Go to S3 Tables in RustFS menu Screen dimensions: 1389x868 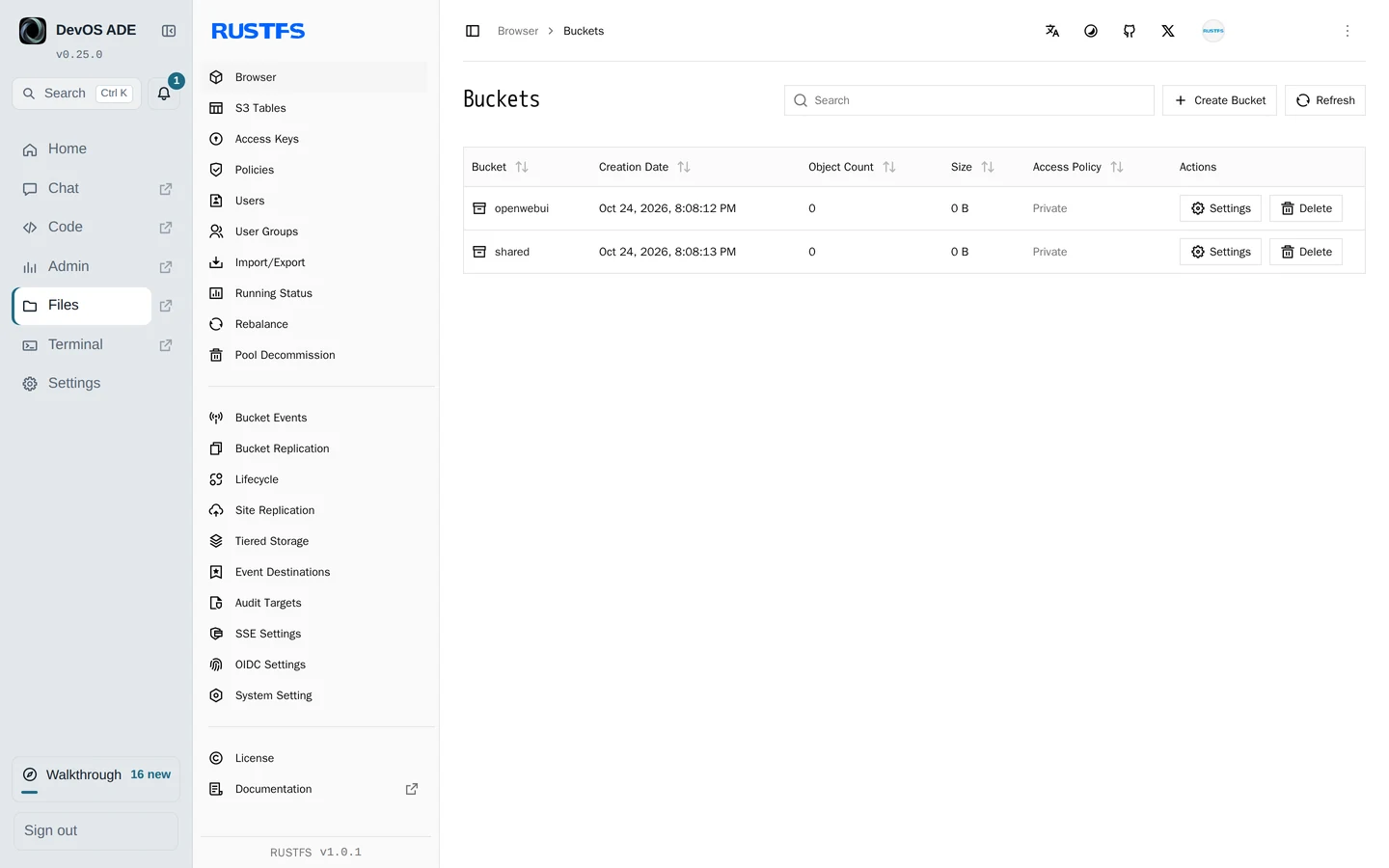317,108
